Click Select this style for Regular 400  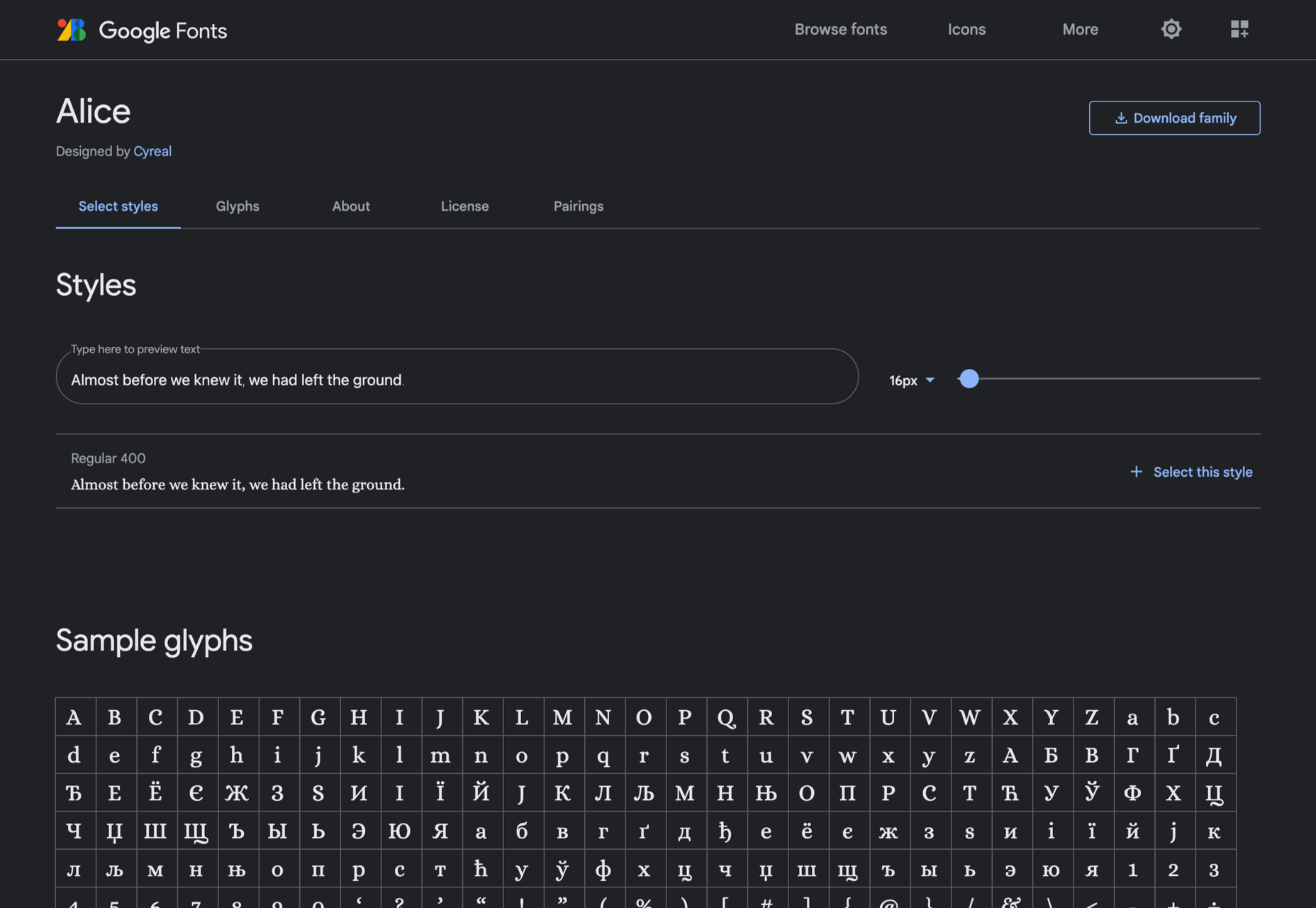click(1191, 472)
